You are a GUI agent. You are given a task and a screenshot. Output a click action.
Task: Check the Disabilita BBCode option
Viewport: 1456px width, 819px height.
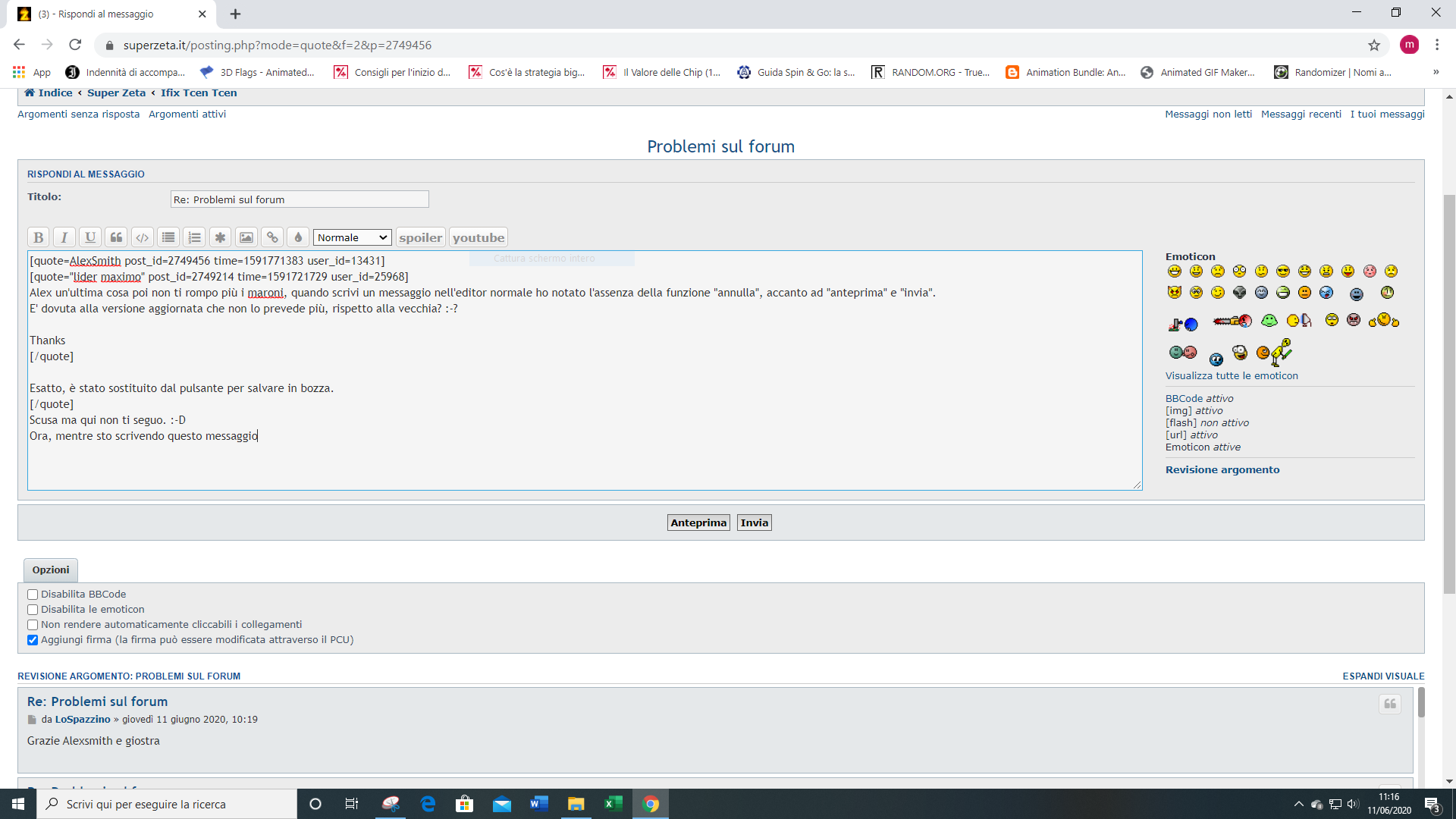[33, 595]
